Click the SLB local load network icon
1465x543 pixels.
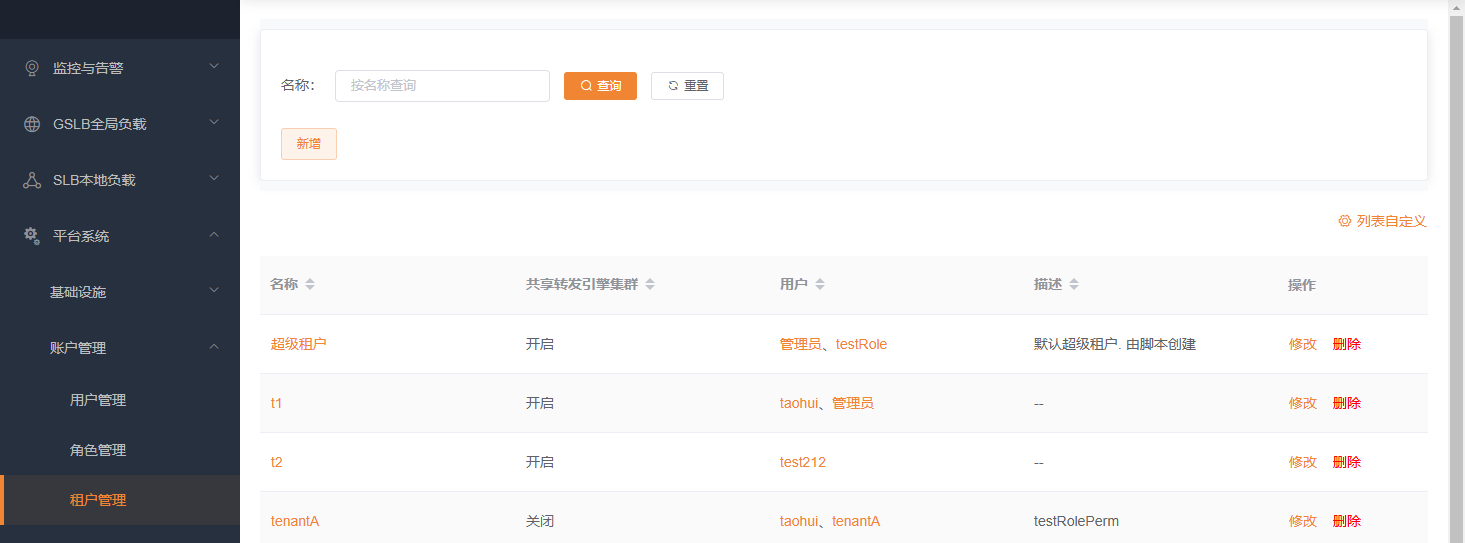tap(32, 180)
